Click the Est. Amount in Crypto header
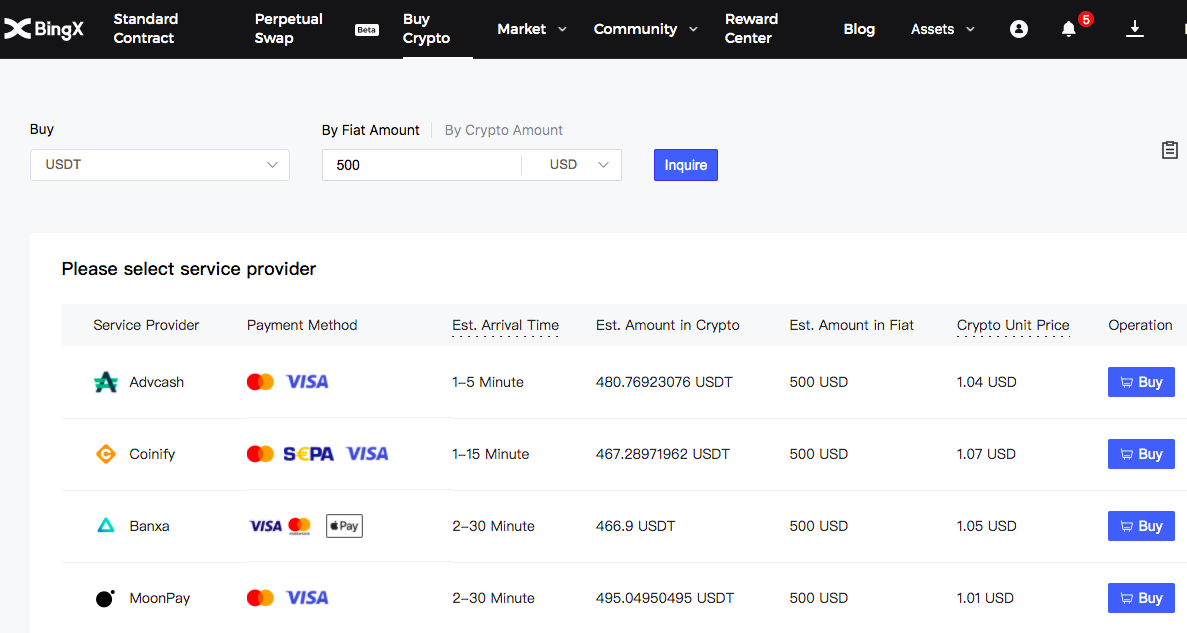 click(x=668, y=326)
